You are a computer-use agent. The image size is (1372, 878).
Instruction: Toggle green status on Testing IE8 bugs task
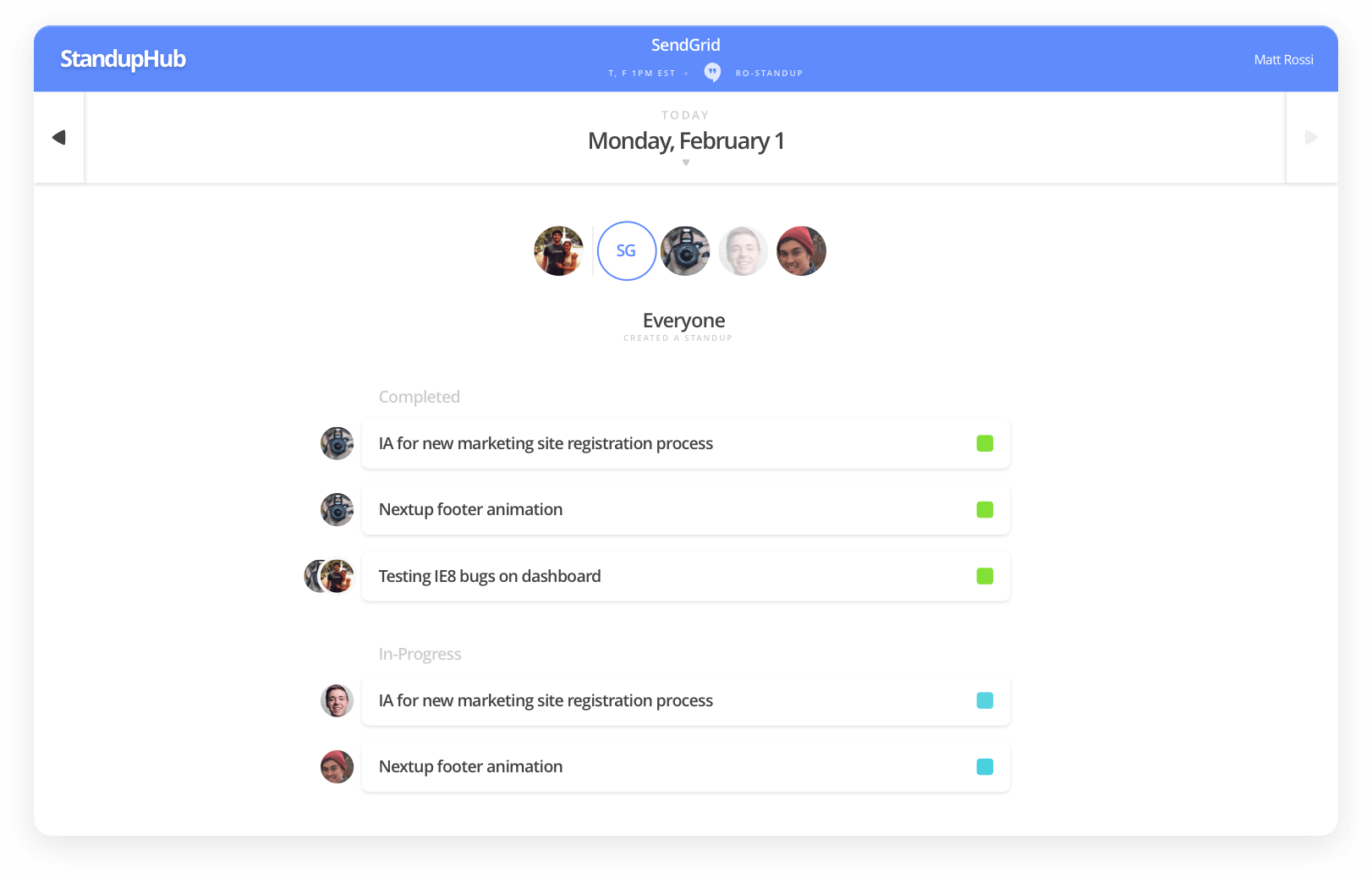pyautogui.click(x=985, y=576)
